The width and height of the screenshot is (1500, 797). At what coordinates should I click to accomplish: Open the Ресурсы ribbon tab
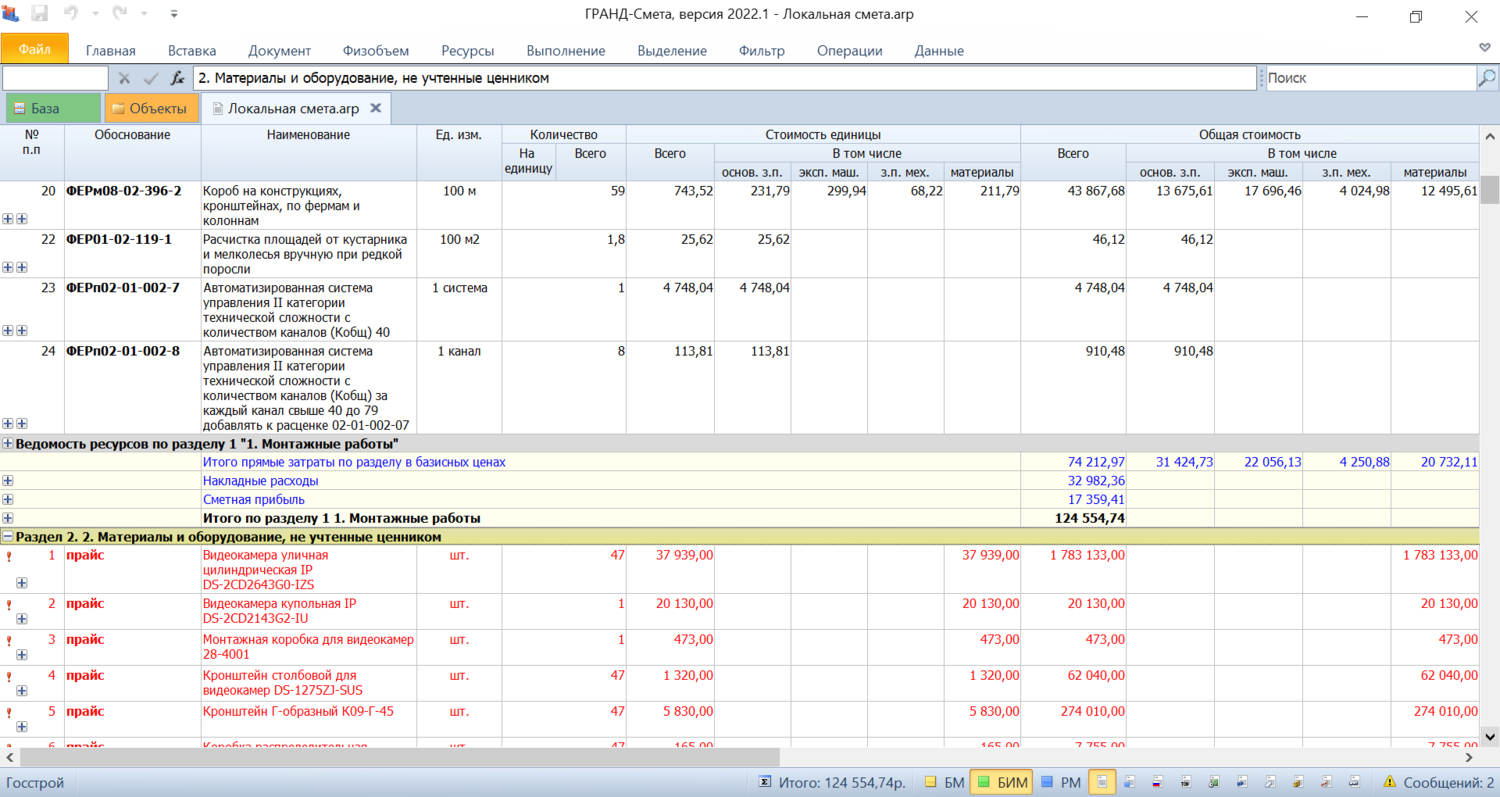467,51
